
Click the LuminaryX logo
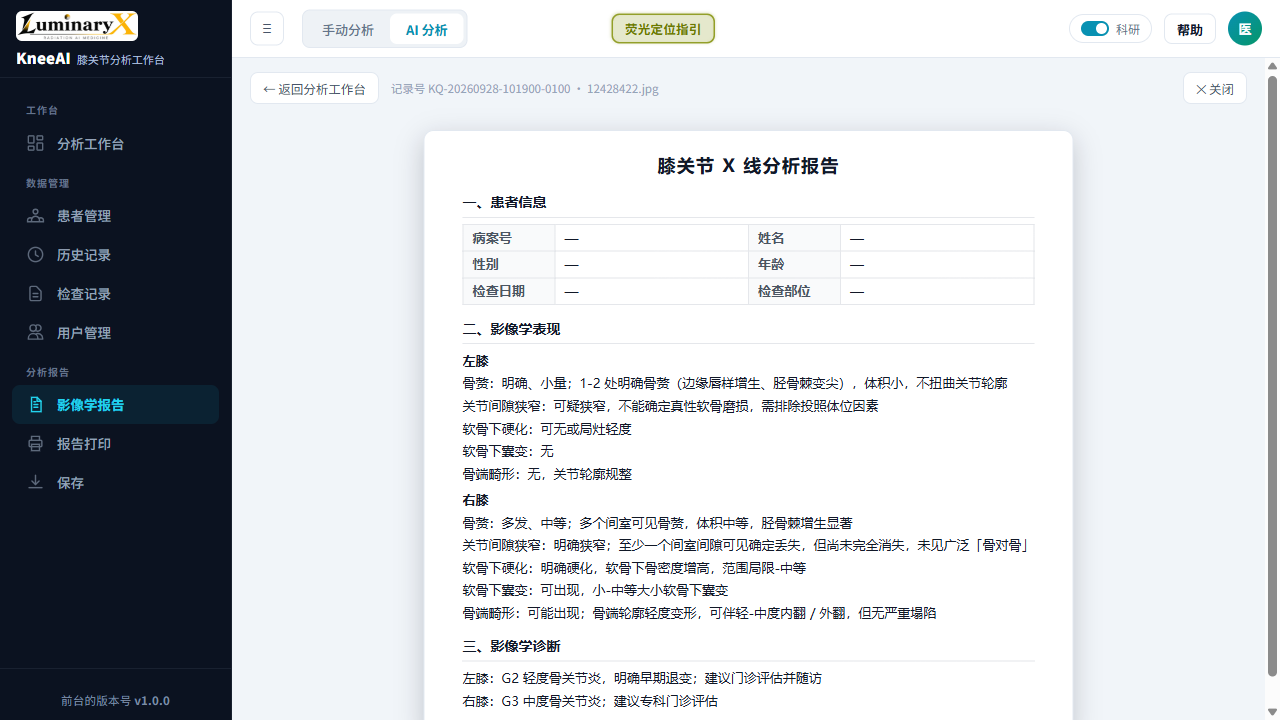point(77,26)
